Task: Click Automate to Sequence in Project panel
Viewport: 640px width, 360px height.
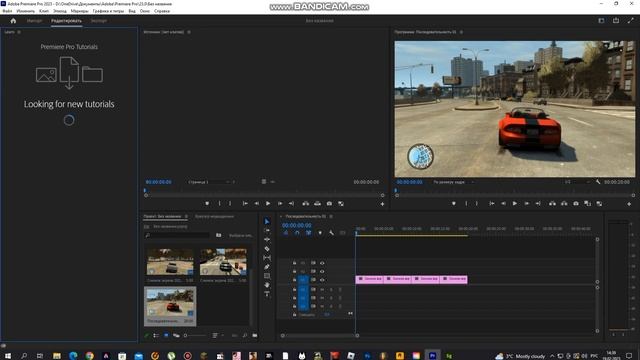Action: click(234, 336)
